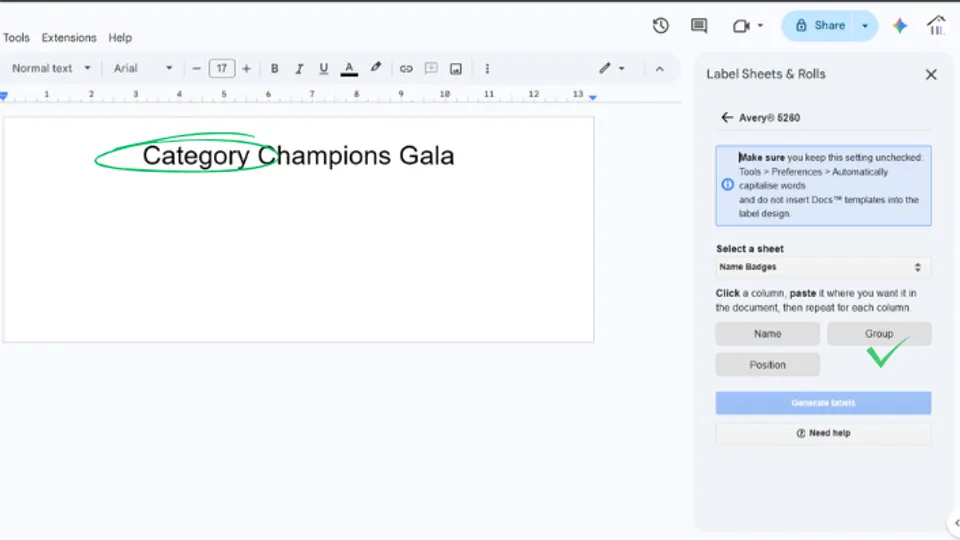Click the Name column button
960x540 pixels.
pos(767,334)
